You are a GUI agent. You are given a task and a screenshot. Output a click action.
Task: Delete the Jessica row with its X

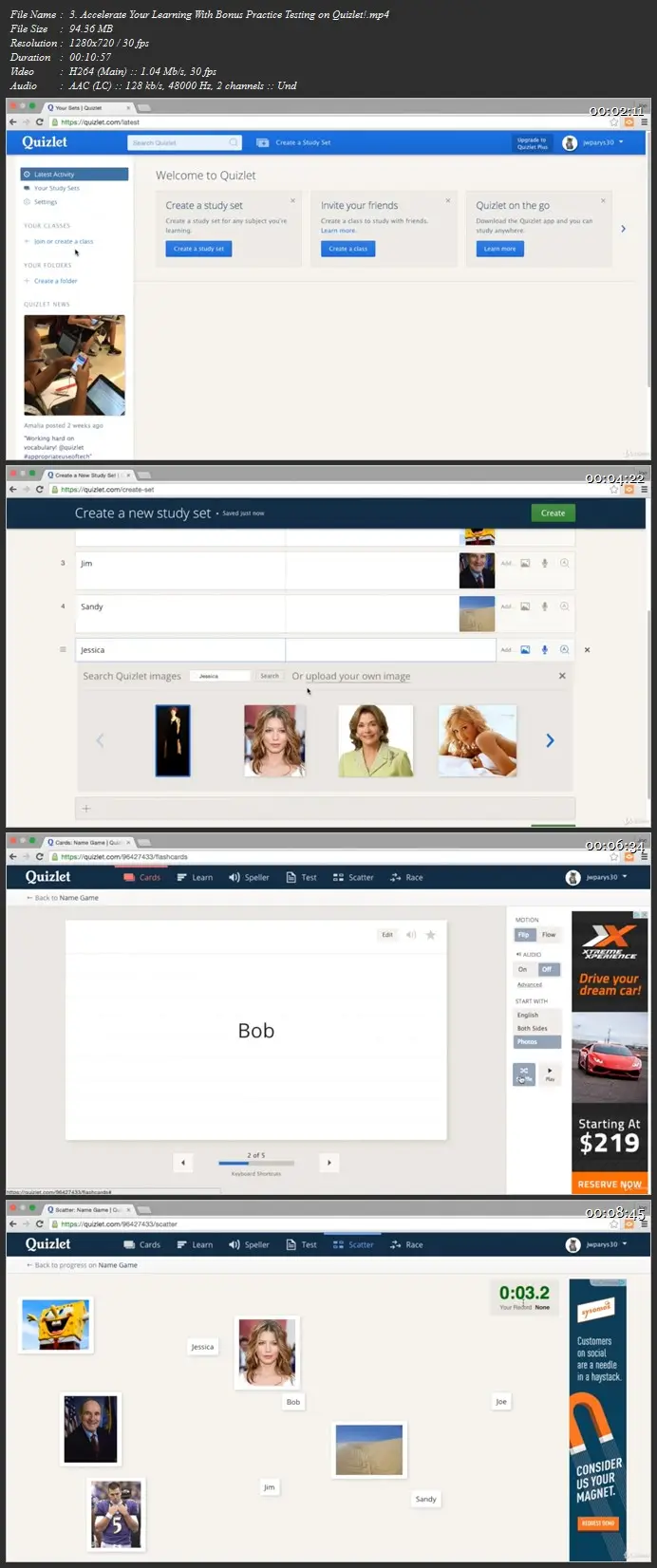[x=587, y=650]
